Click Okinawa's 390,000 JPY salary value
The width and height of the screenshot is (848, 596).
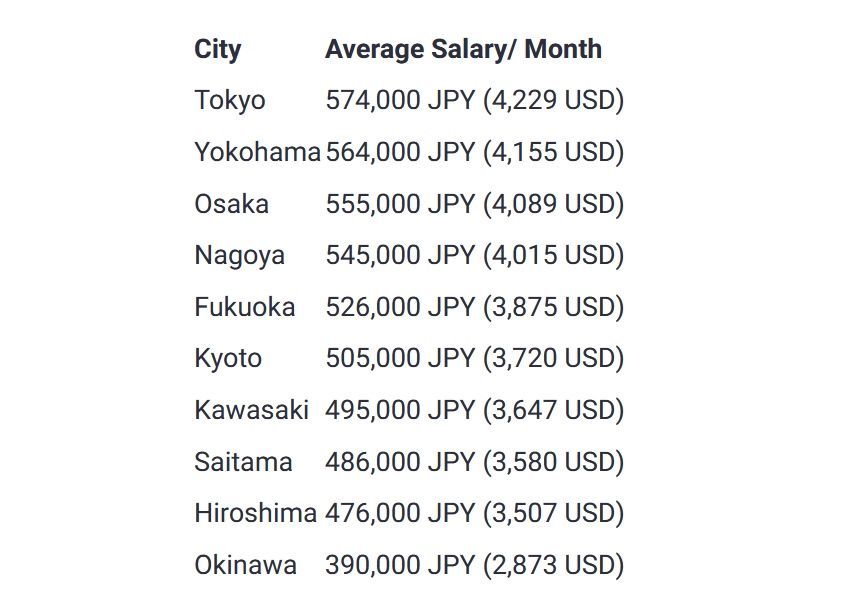click(475, 565)
